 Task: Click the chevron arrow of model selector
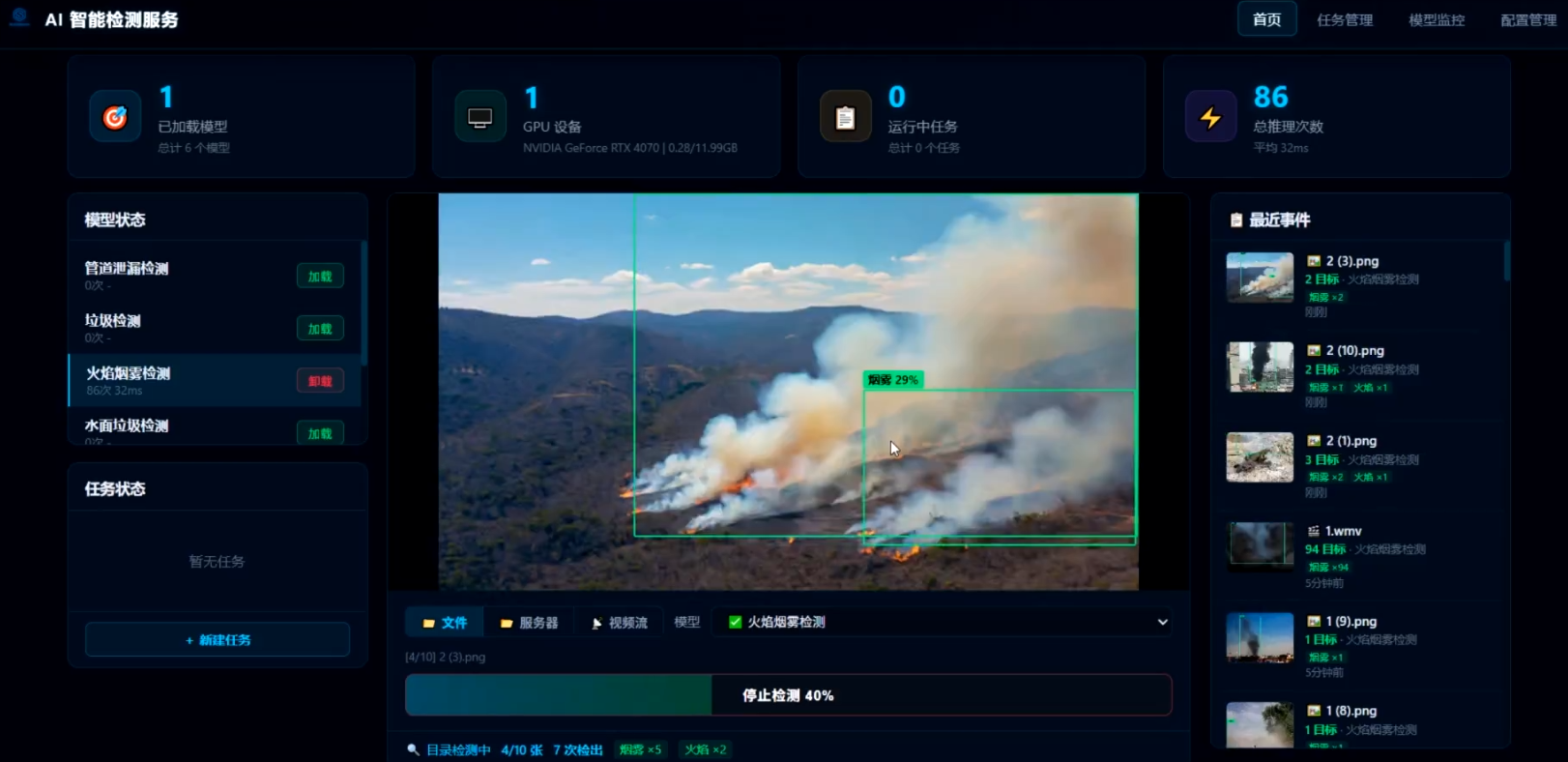(x=1162, y=622)
